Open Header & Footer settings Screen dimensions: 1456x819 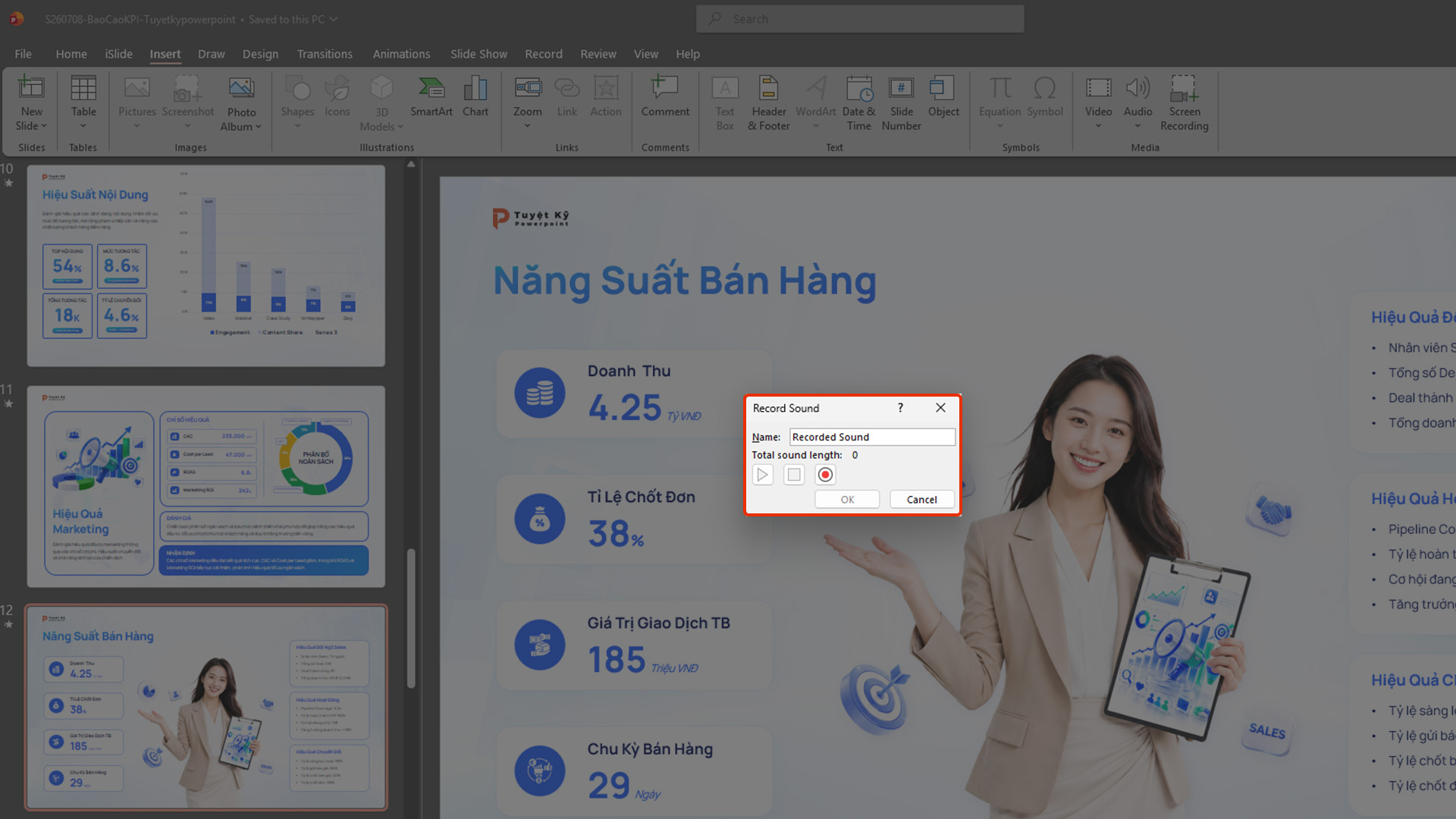coord(769,102)
